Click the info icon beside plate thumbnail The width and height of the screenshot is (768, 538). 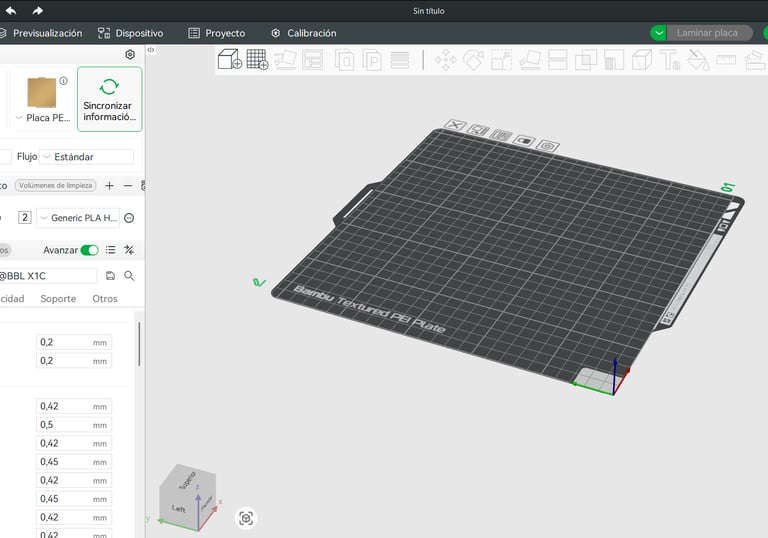[x=64, y=81]
